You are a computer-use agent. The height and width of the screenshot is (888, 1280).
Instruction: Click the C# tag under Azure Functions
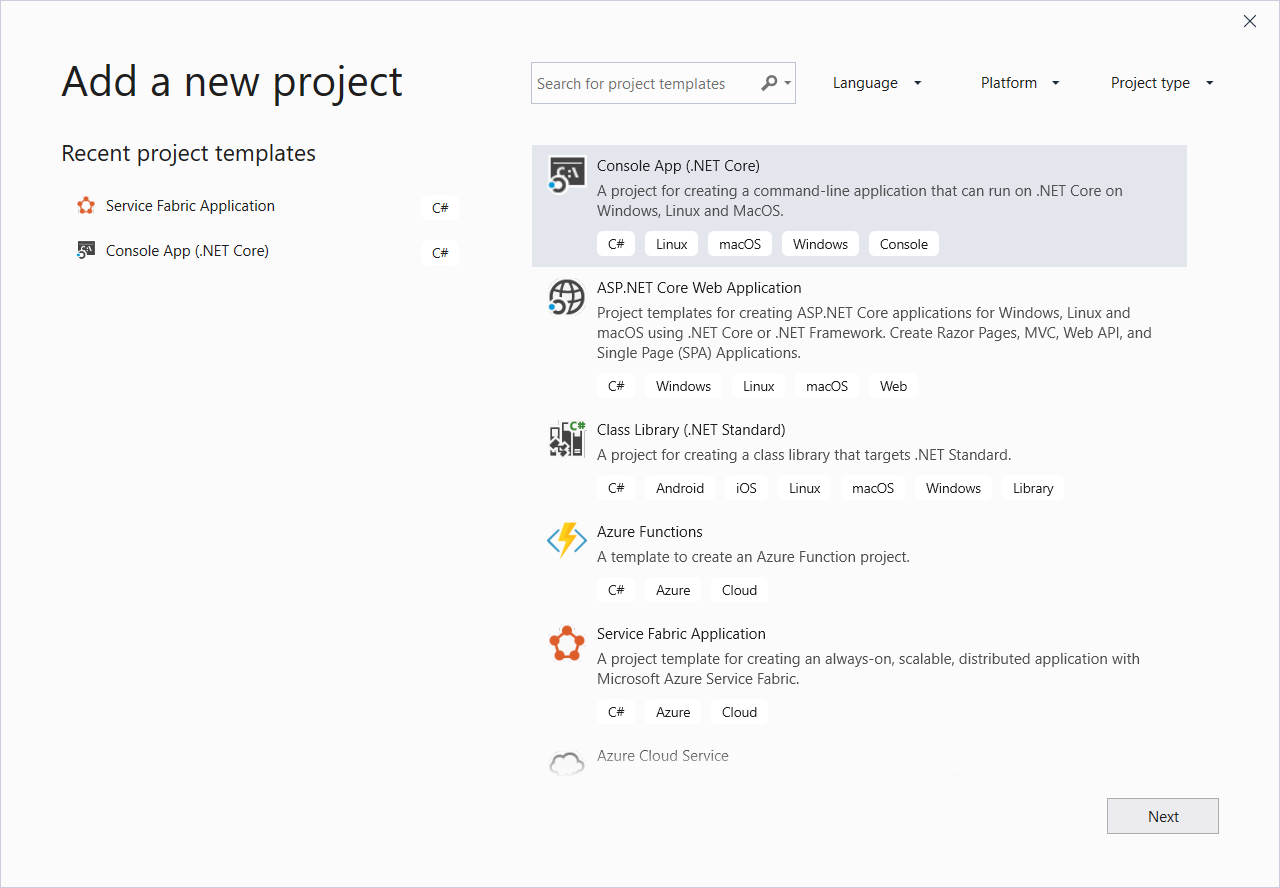click(616, 590)
